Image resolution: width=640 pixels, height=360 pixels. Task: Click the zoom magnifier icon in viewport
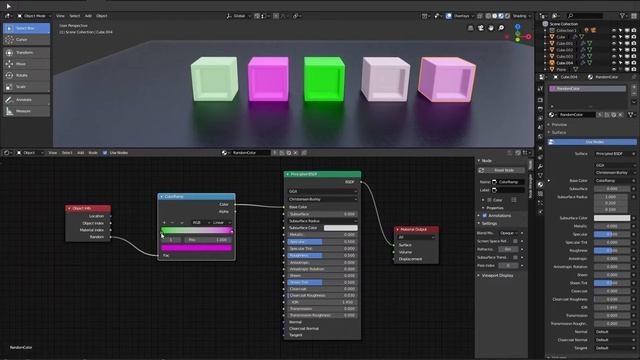tap(501, 28)
